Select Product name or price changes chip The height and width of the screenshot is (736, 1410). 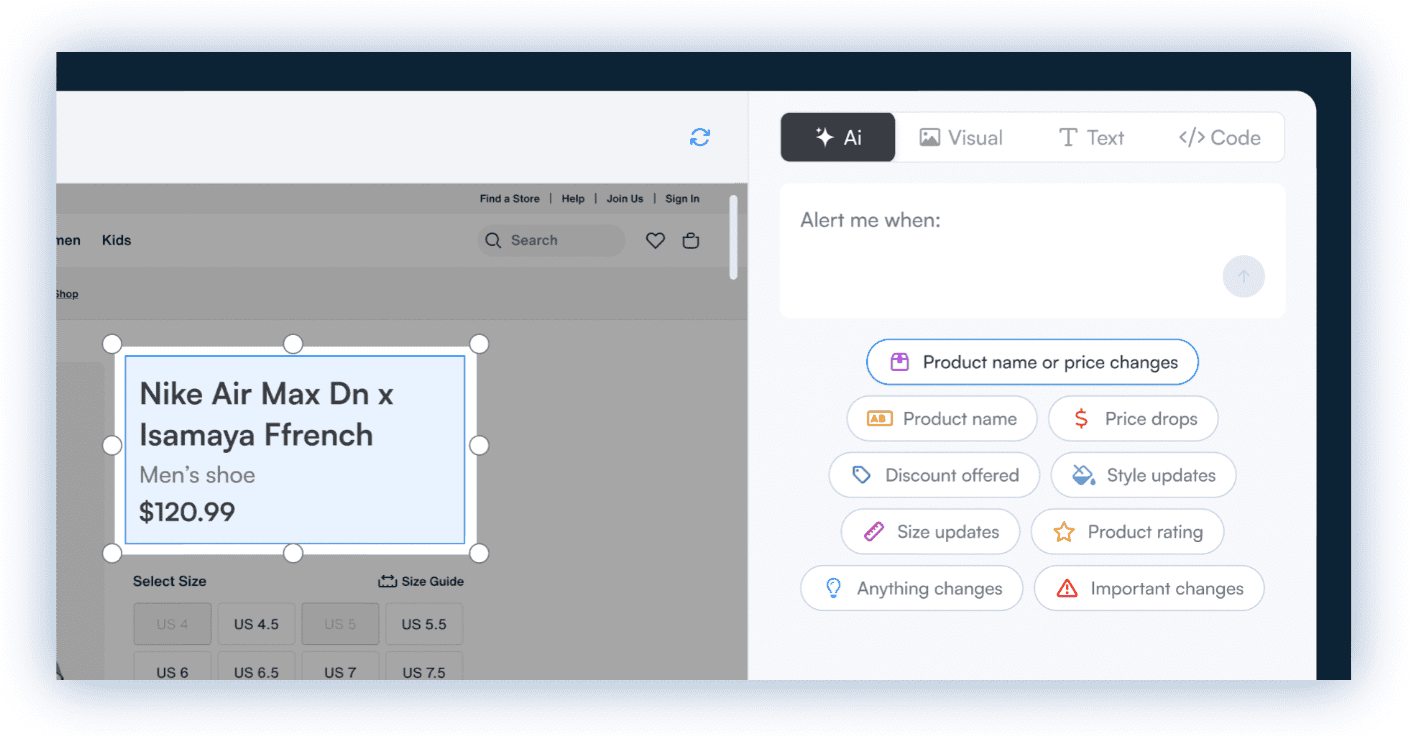(1032, 362)
